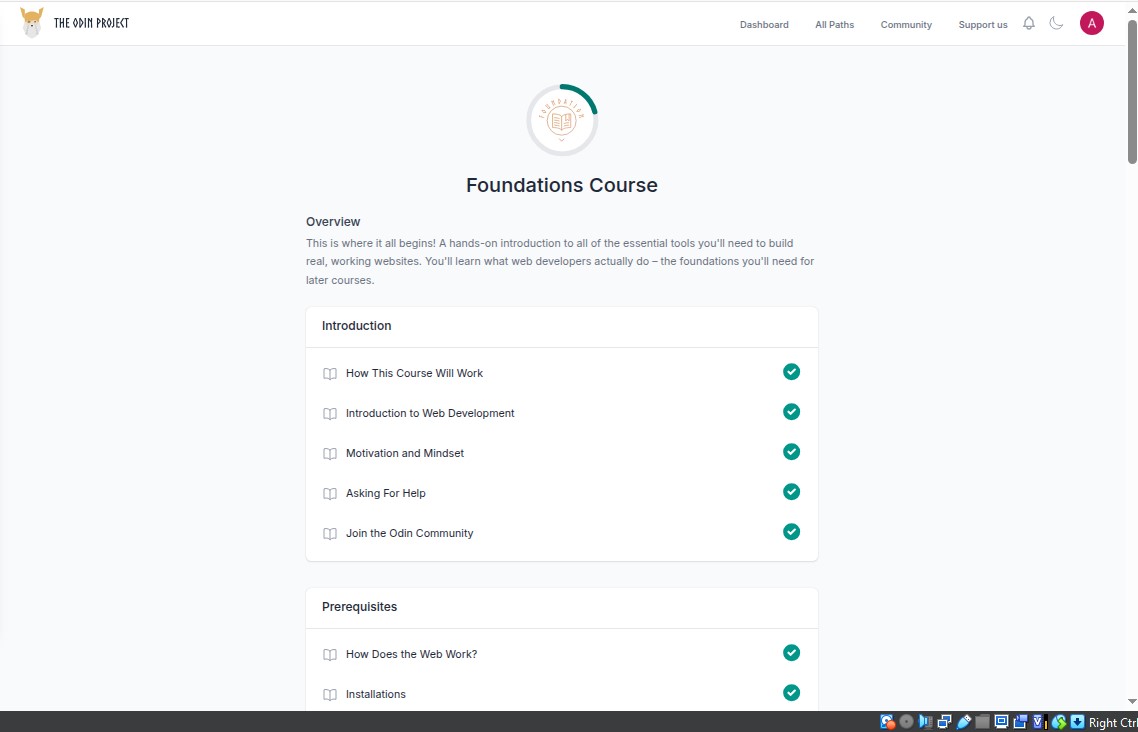Click VirtualBox mouse integration icon
Image resolution: width=1138 pixels, height=732 pixels.
coord(1059,722)
